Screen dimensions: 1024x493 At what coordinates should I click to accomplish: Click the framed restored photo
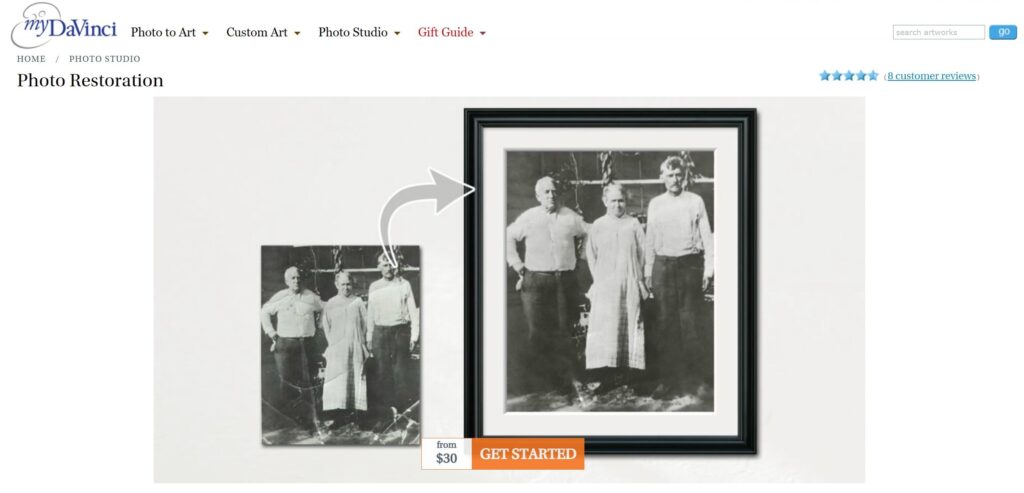click(x=610, y=281)
